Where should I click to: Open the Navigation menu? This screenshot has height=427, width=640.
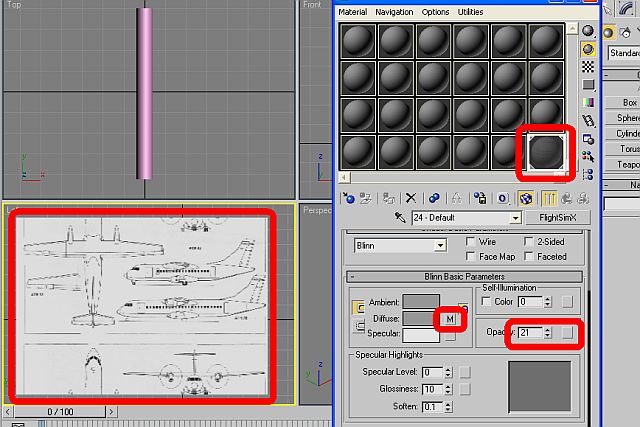click(394, 12)
